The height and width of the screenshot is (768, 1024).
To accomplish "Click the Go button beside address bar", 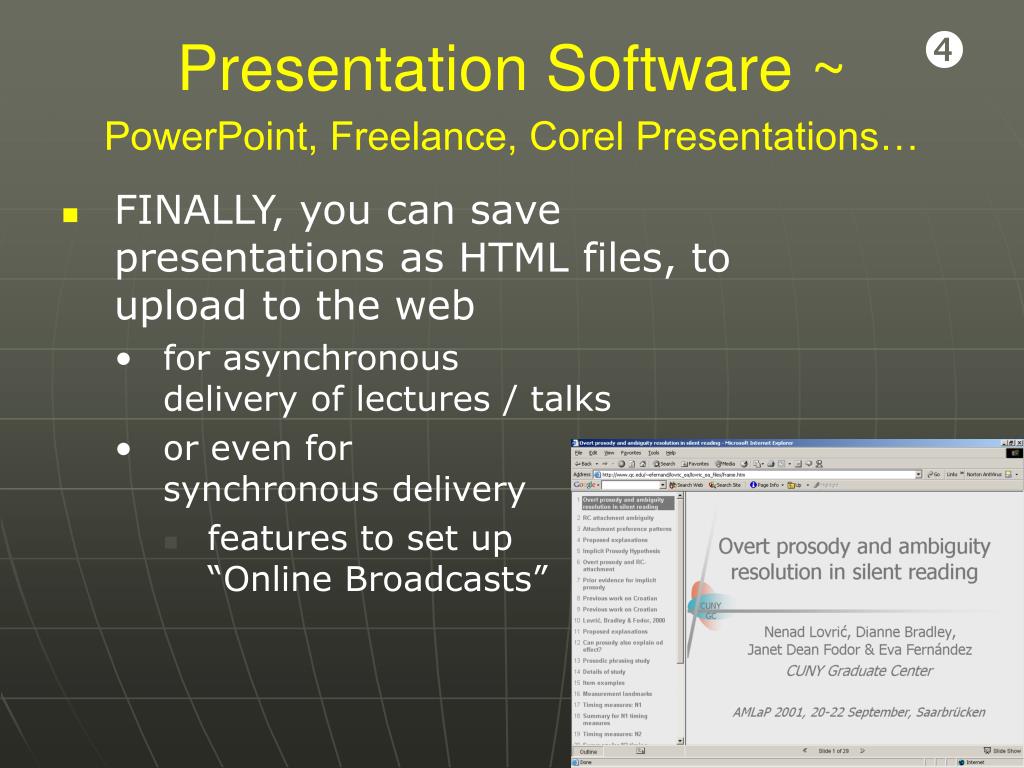I will [933, 475].
